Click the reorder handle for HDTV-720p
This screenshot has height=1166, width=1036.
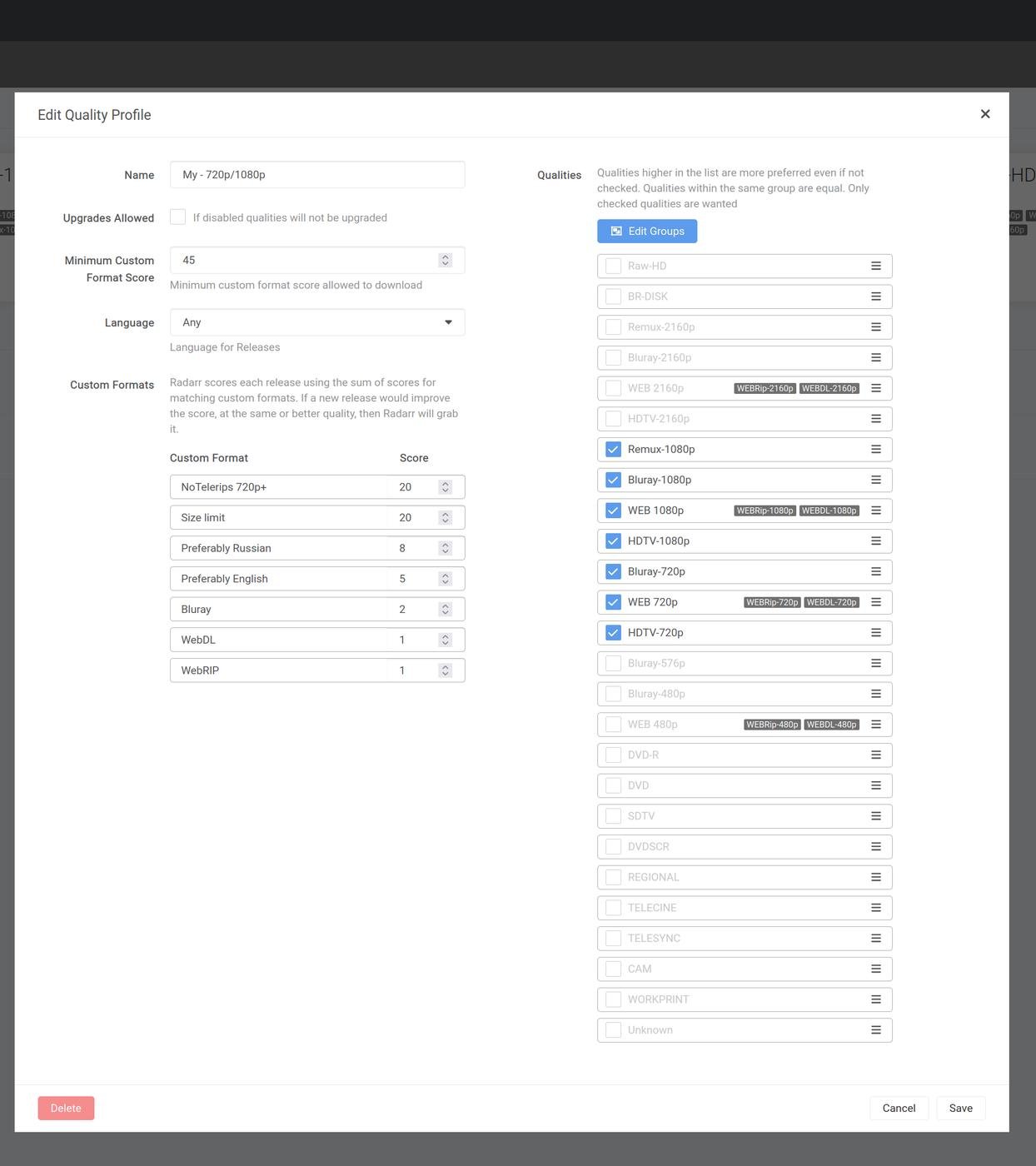click(875, 633)
